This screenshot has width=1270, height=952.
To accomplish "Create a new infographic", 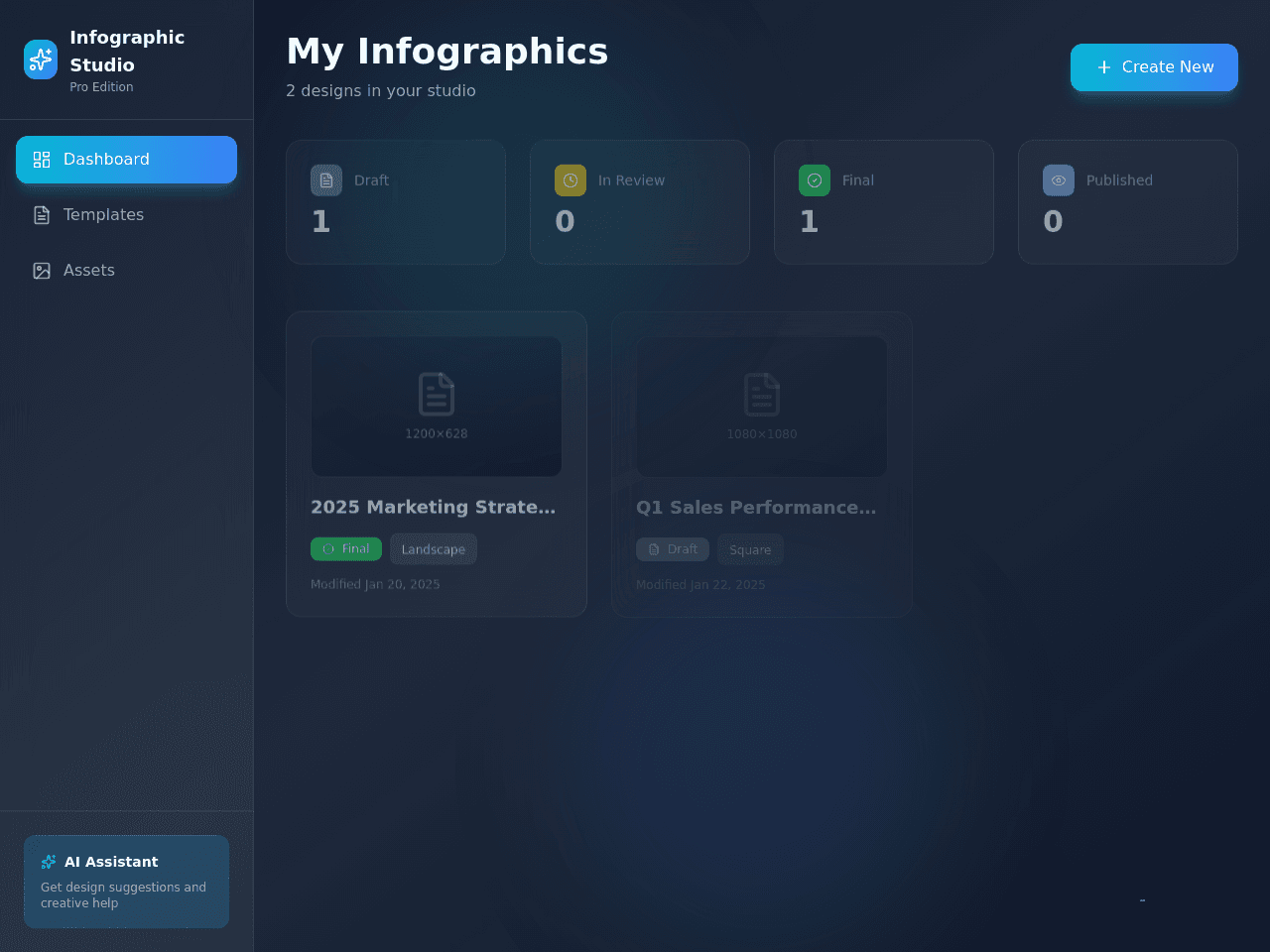I will 1154,67.
